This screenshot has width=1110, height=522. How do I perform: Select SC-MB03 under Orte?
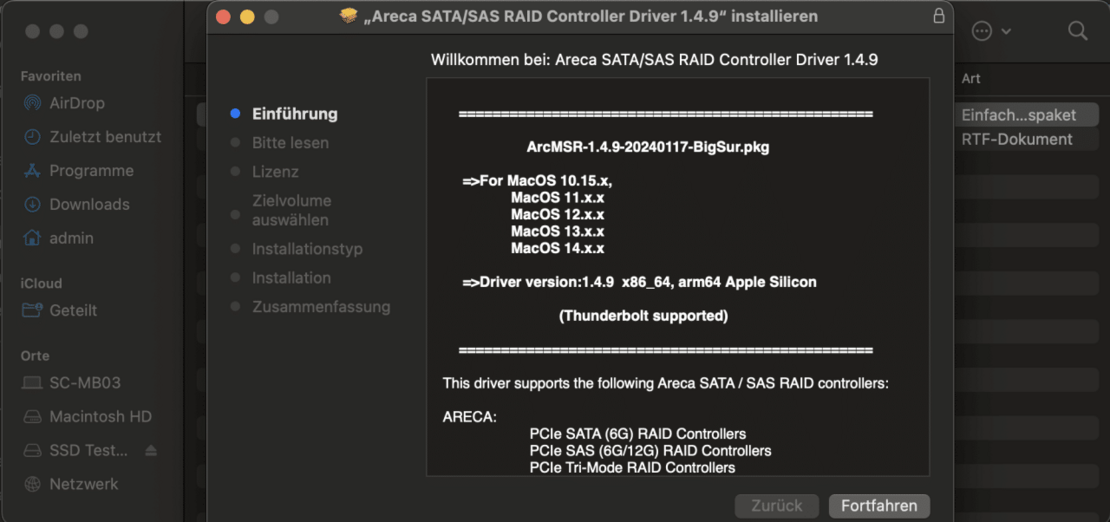click(x=85, y=383)
